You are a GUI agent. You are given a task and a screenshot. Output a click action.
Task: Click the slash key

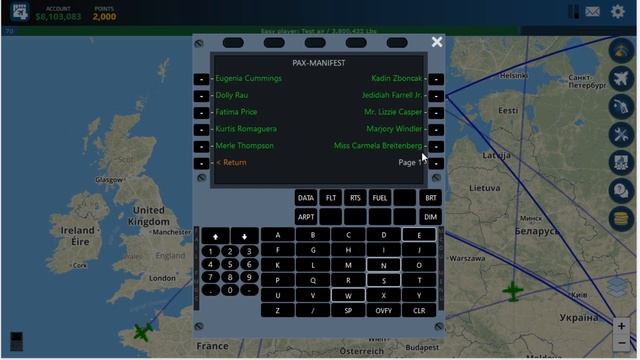pos(313,311)
